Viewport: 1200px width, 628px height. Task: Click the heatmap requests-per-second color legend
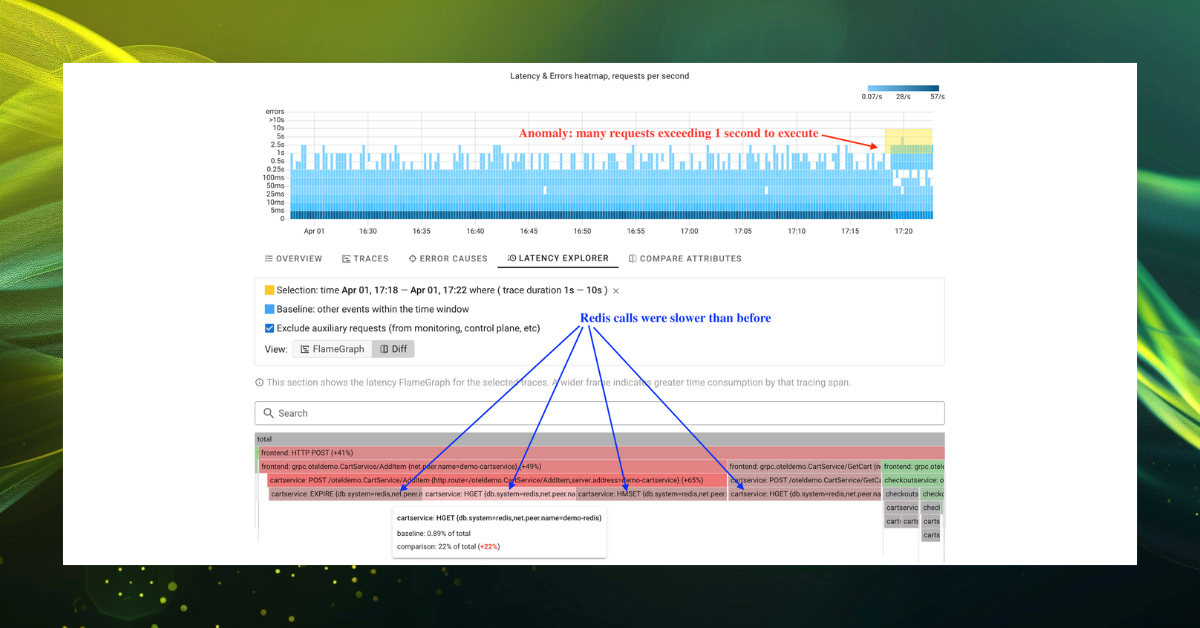903,88
